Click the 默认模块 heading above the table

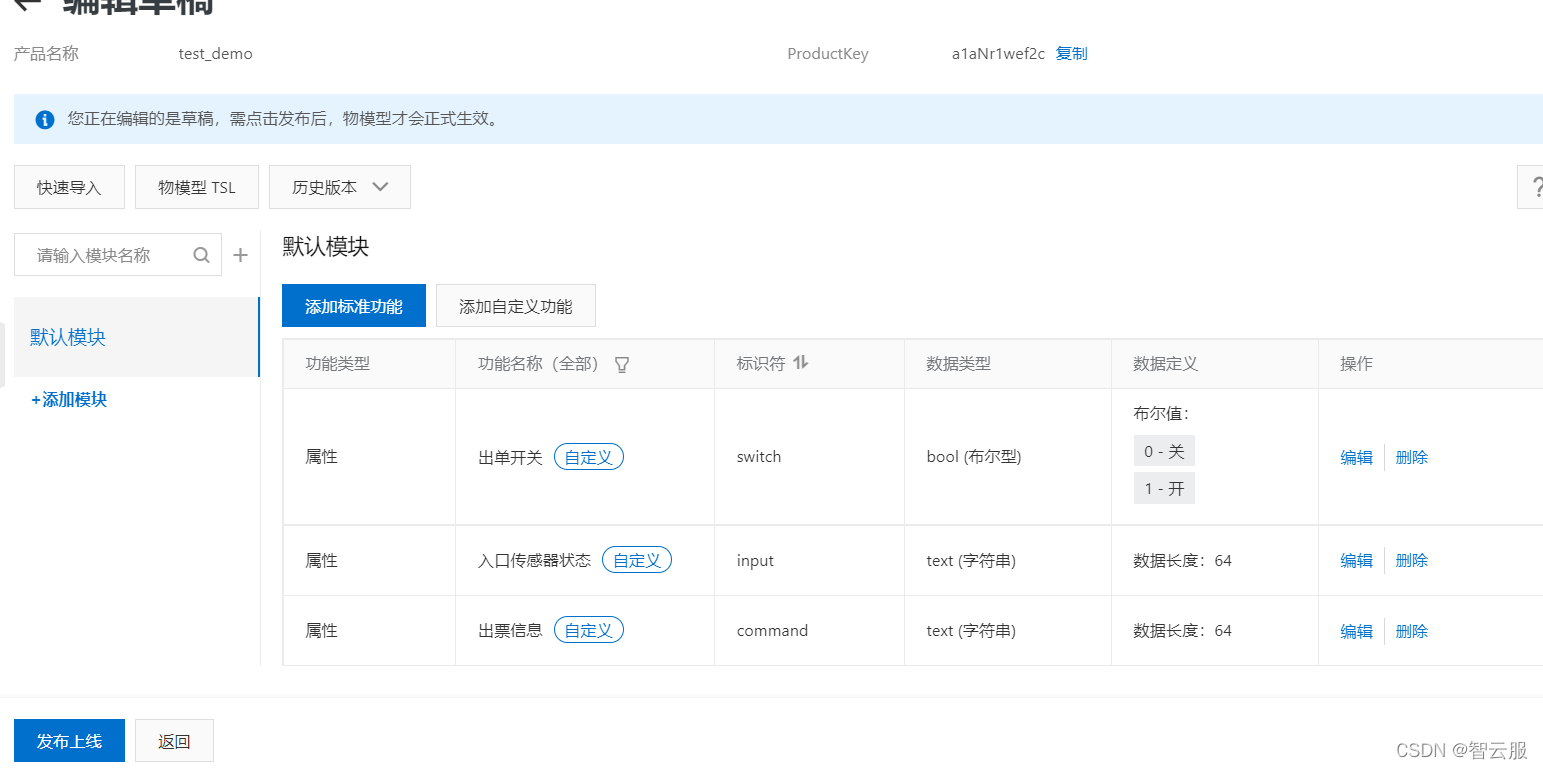(326, 246)
